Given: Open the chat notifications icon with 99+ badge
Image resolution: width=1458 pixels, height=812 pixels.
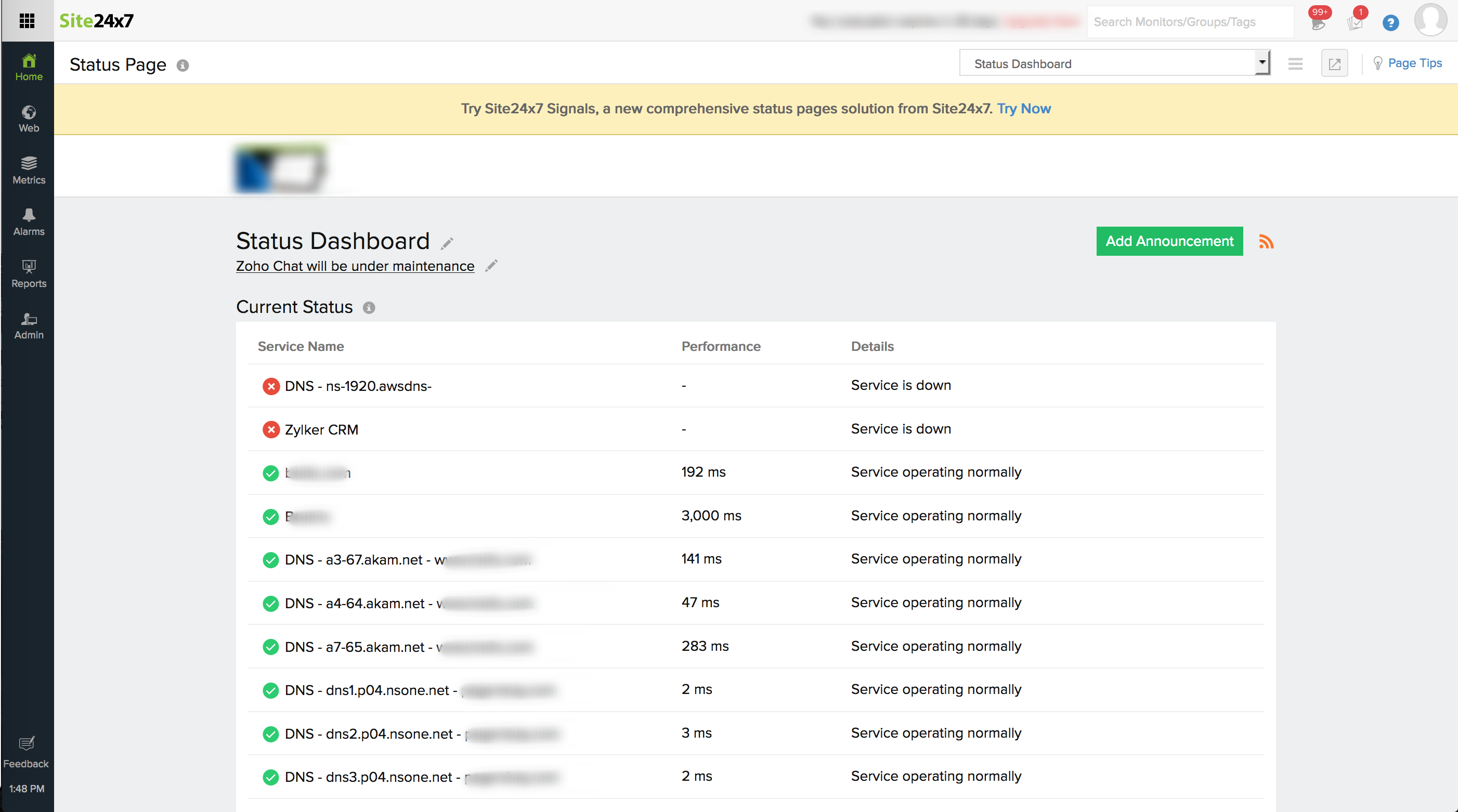Looking at the screenshot, I should tap(1318, 21).
